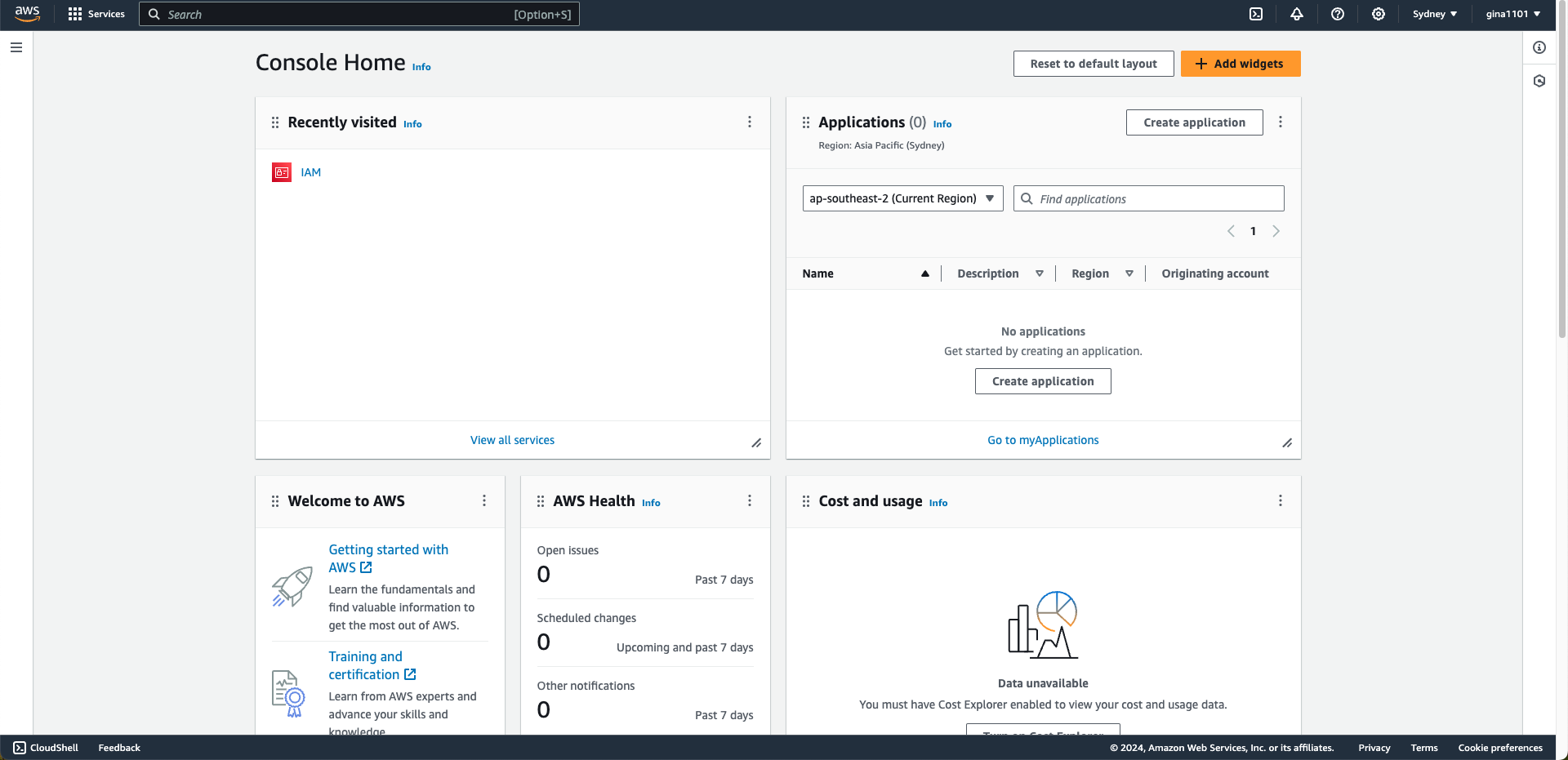Image resolution: width=1568 pixels, height=760 pixels.
Task: Click Add widgets button
Action: click(1241, 64)
